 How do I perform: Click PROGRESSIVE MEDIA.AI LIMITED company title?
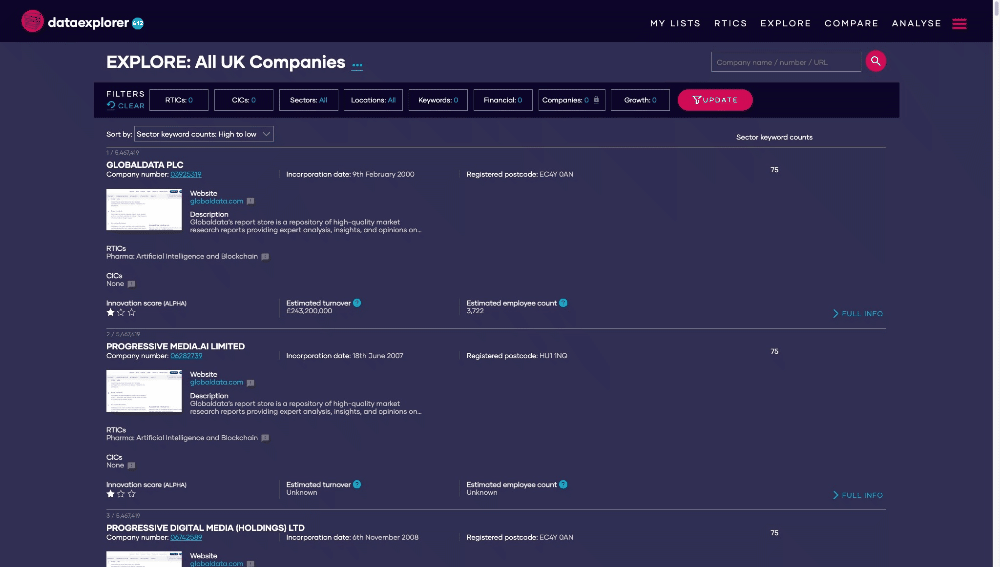[175, 346]
